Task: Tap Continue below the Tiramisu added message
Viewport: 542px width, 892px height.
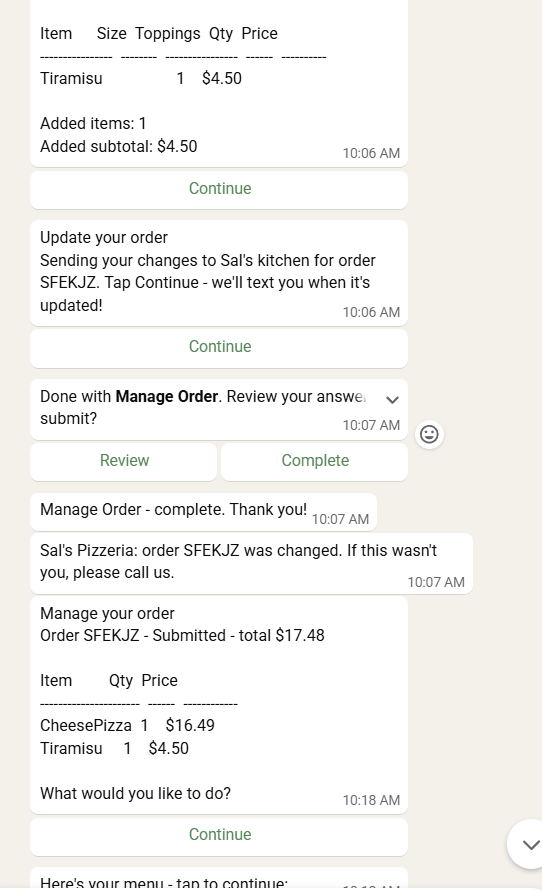Action: (x=219, y=189)
